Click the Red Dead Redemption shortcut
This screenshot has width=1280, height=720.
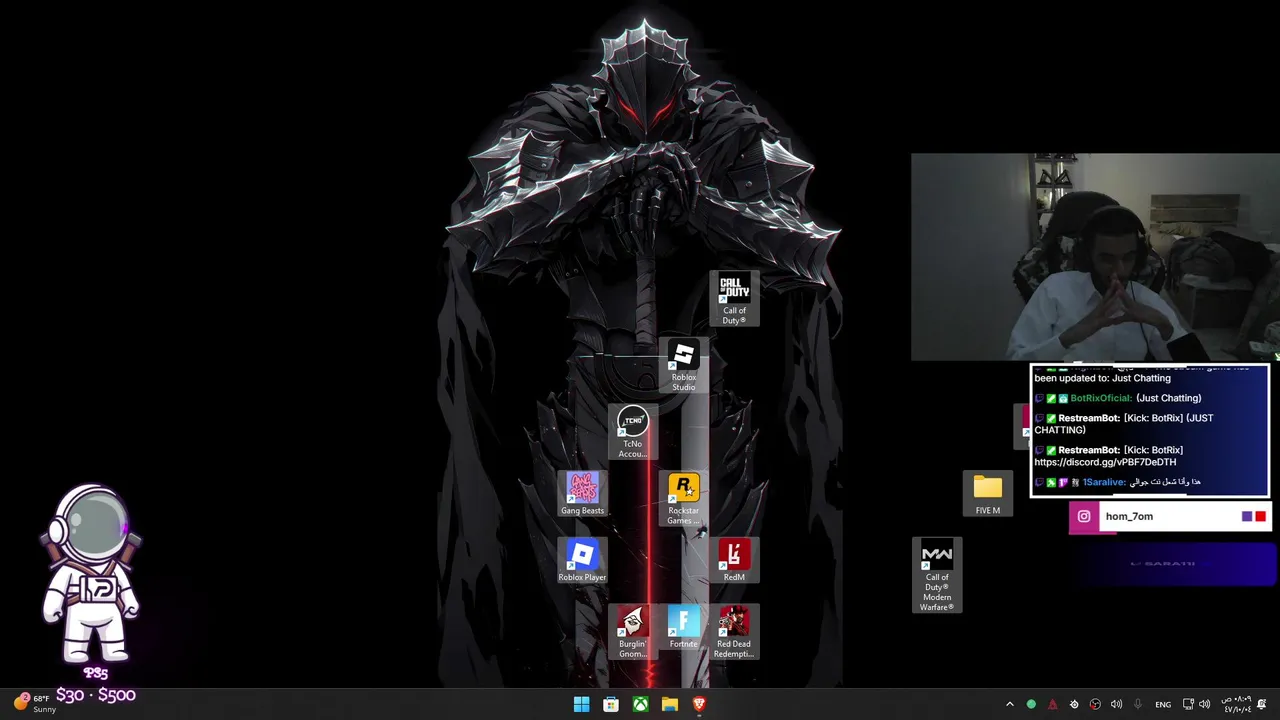pos(734,633)
